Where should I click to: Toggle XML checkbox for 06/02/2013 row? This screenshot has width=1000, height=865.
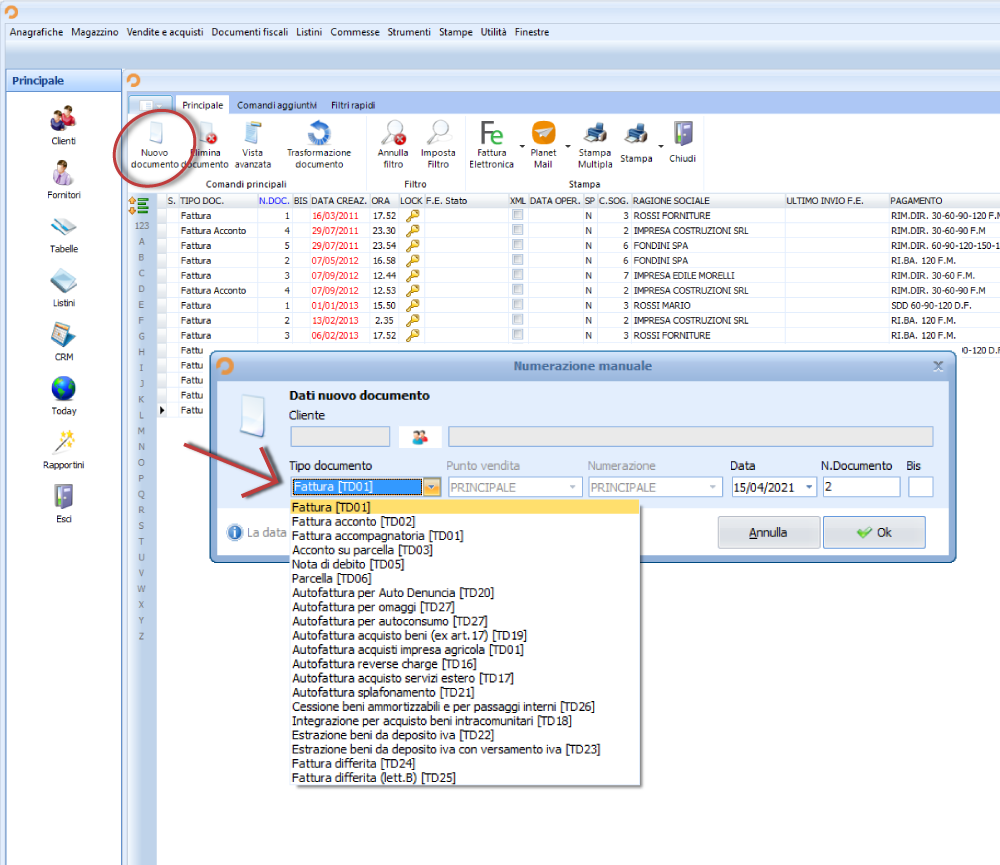click(518, 335)
